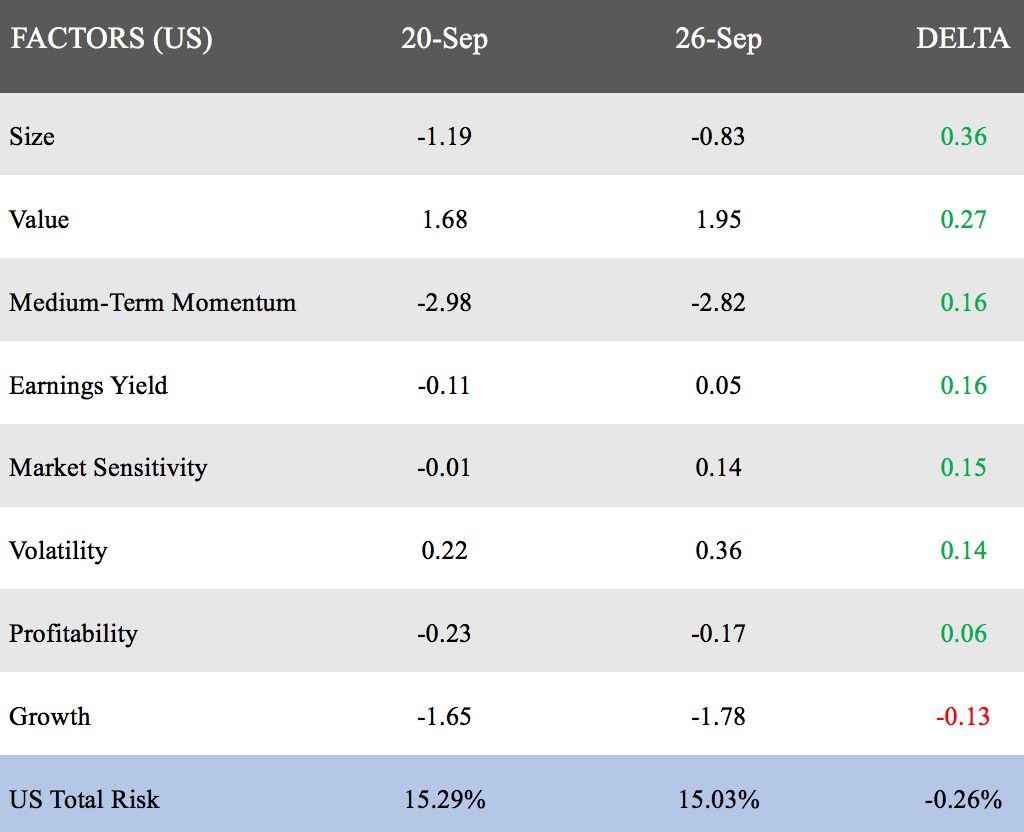The width and height of the screenshot is (1024, 832).
Task: Click the Medium-Term Momentum label
Action: [153, 302]
